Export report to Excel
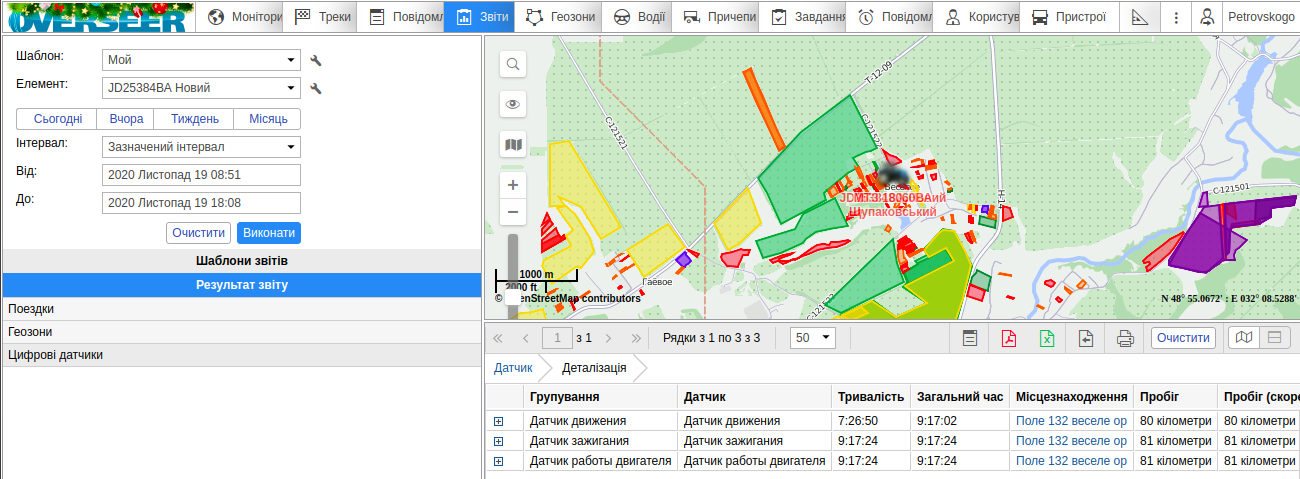 pos(1047,338)
